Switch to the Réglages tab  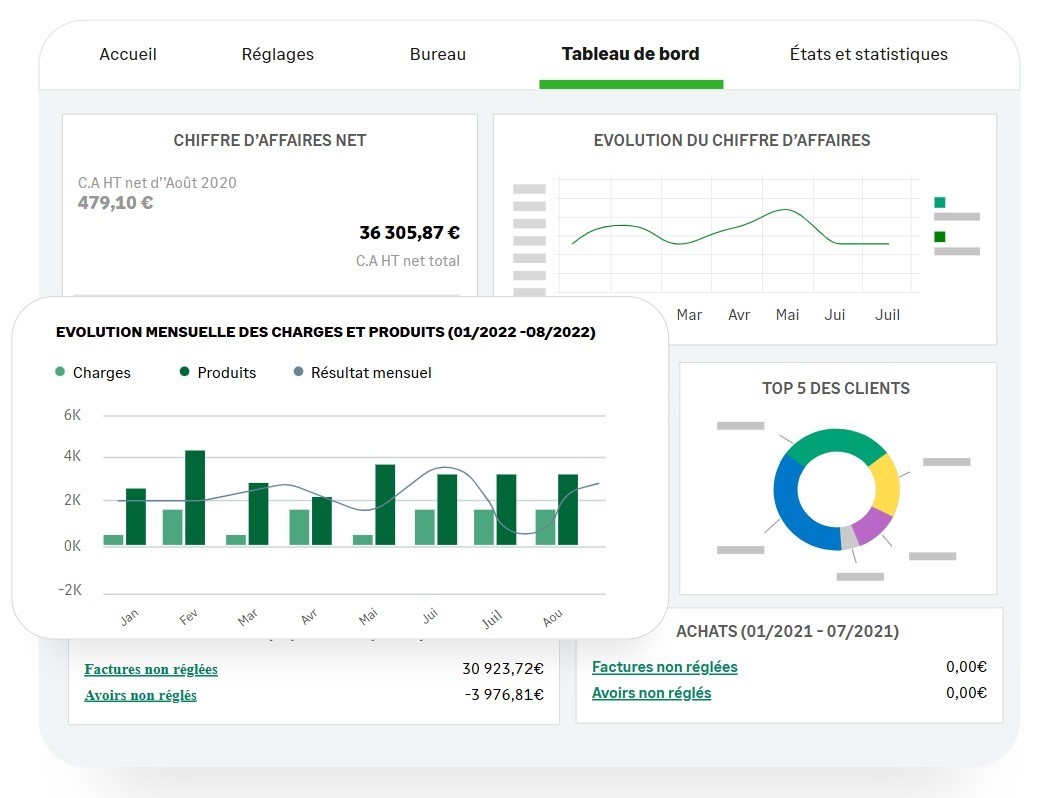pos(277,54)
